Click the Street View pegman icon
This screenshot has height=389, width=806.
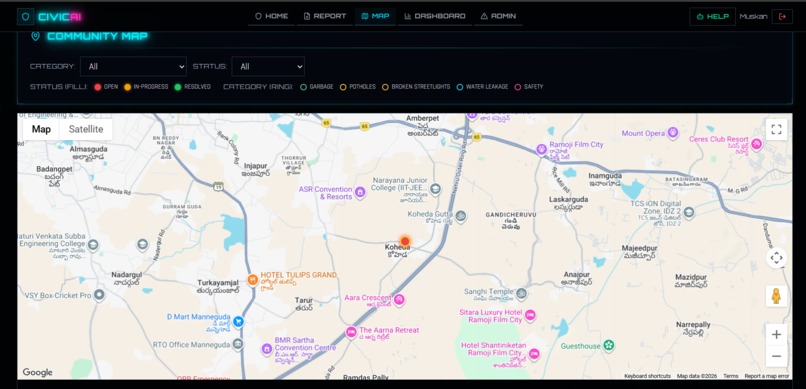pos(776,296)
